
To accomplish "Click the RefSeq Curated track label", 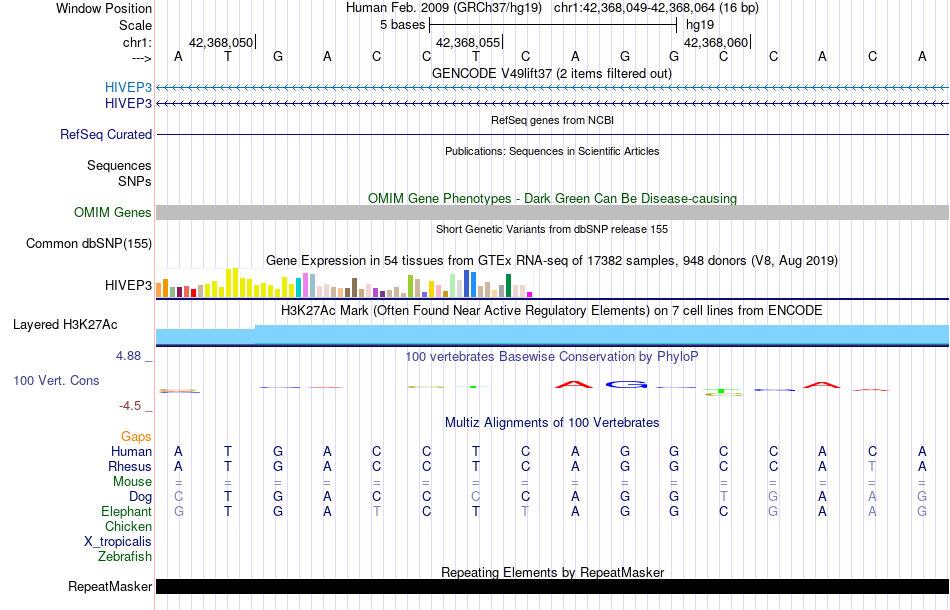I will (x=106, y=134).
